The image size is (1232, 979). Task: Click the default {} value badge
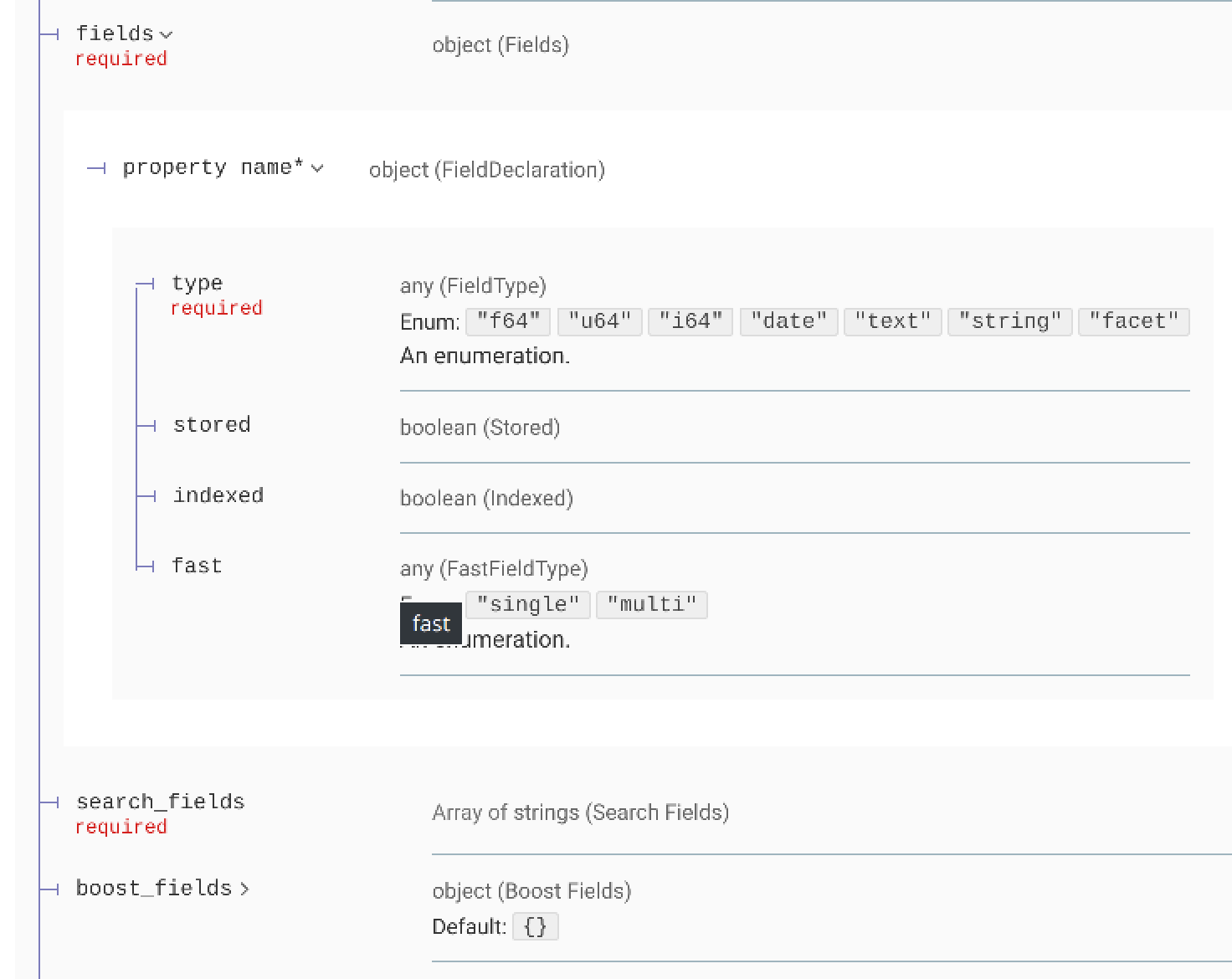point(535,926)
